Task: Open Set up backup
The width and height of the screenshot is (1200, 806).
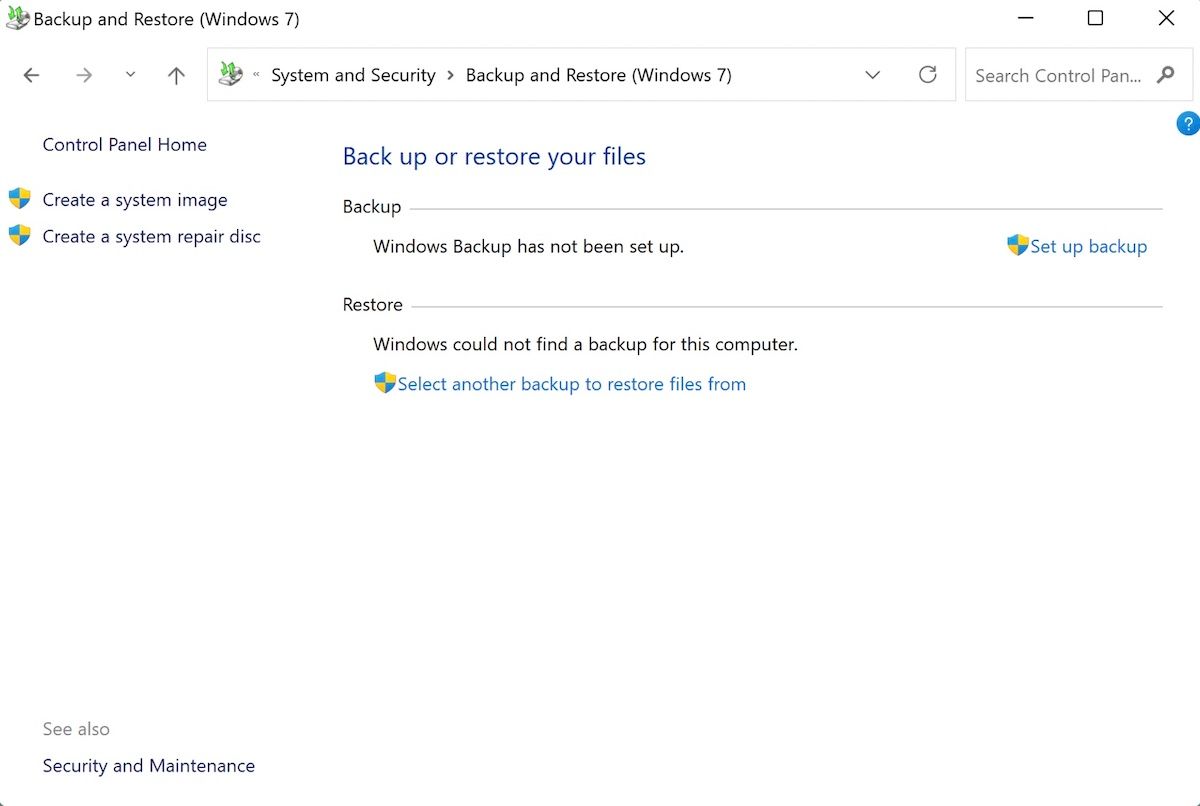Action: (1088, 246)
